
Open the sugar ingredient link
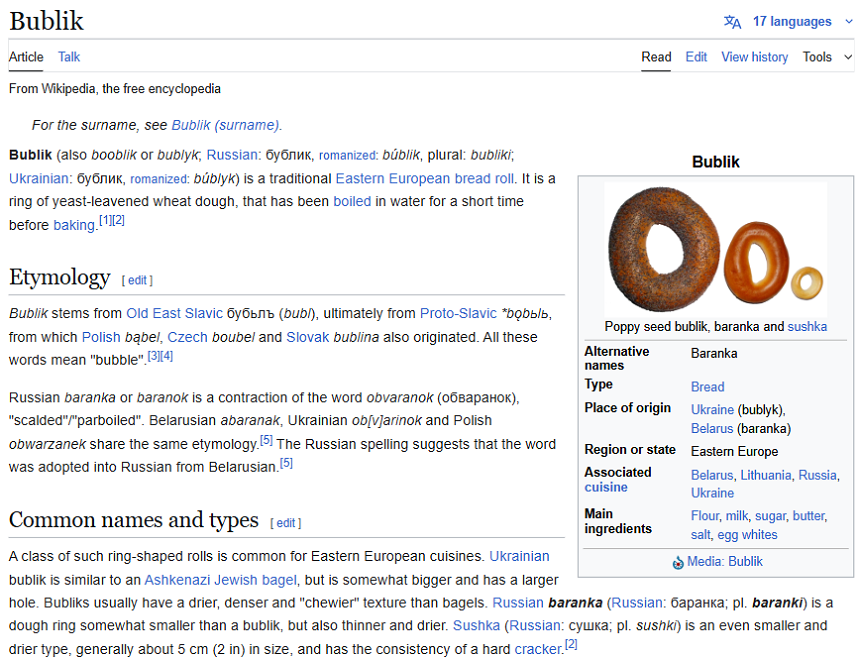point(770,516)
